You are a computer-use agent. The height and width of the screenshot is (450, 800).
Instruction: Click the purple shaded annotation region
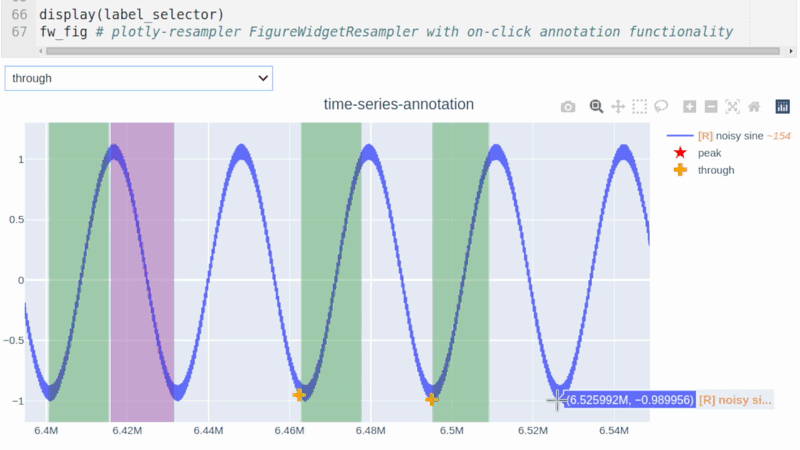coord(142,272)
